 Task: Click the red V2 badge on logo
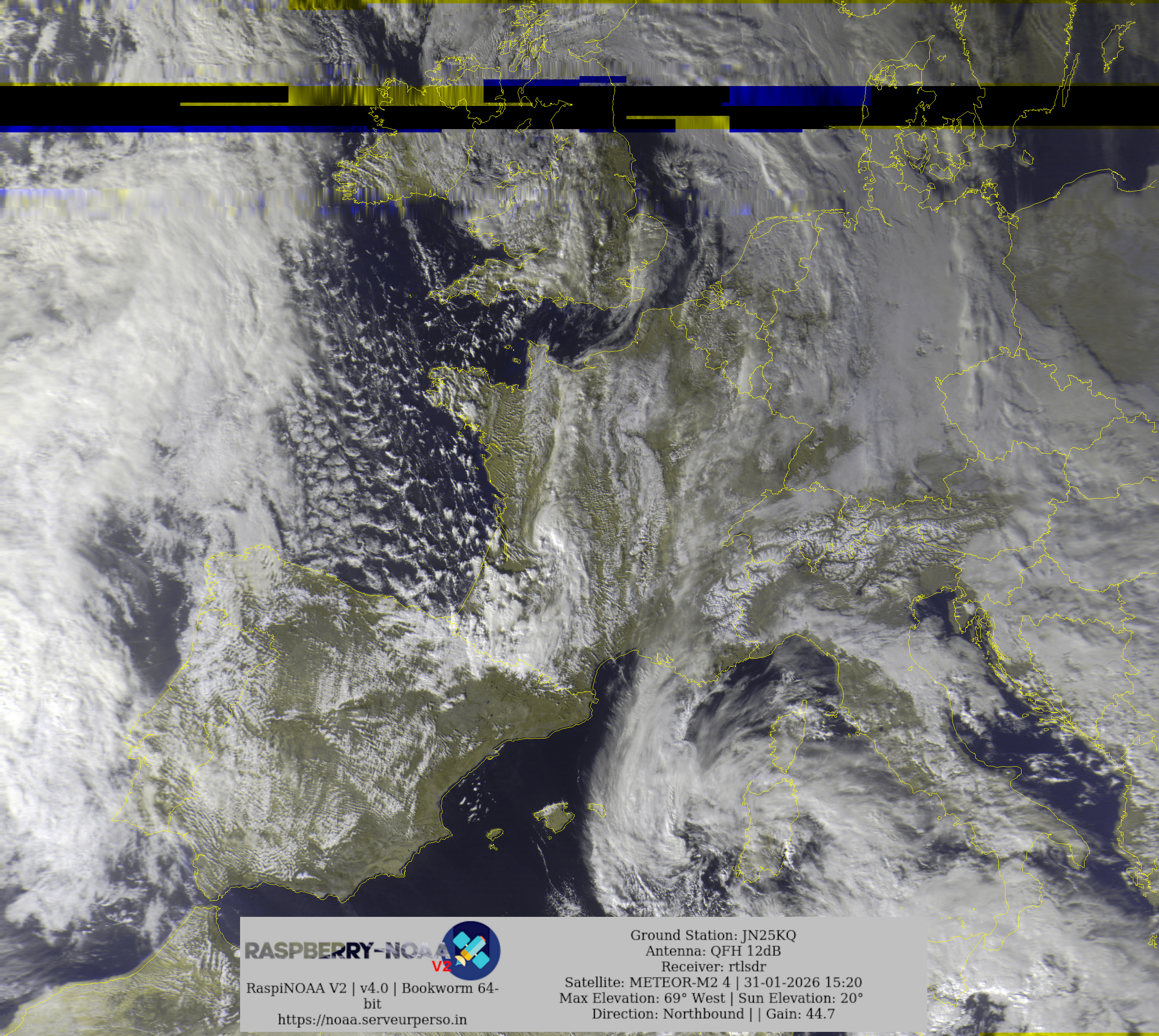click(441, 966)
